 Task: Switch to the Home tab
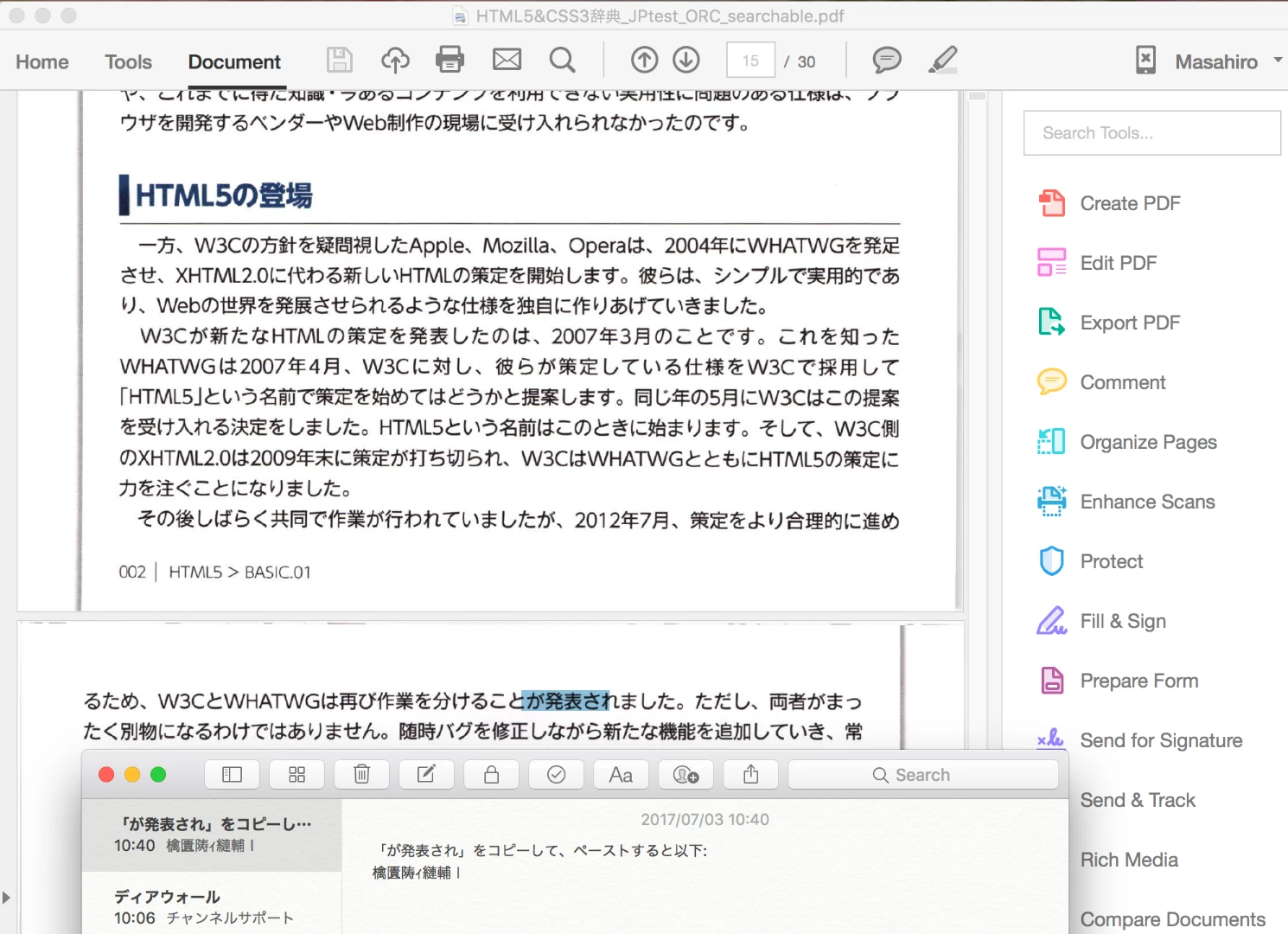42,62
